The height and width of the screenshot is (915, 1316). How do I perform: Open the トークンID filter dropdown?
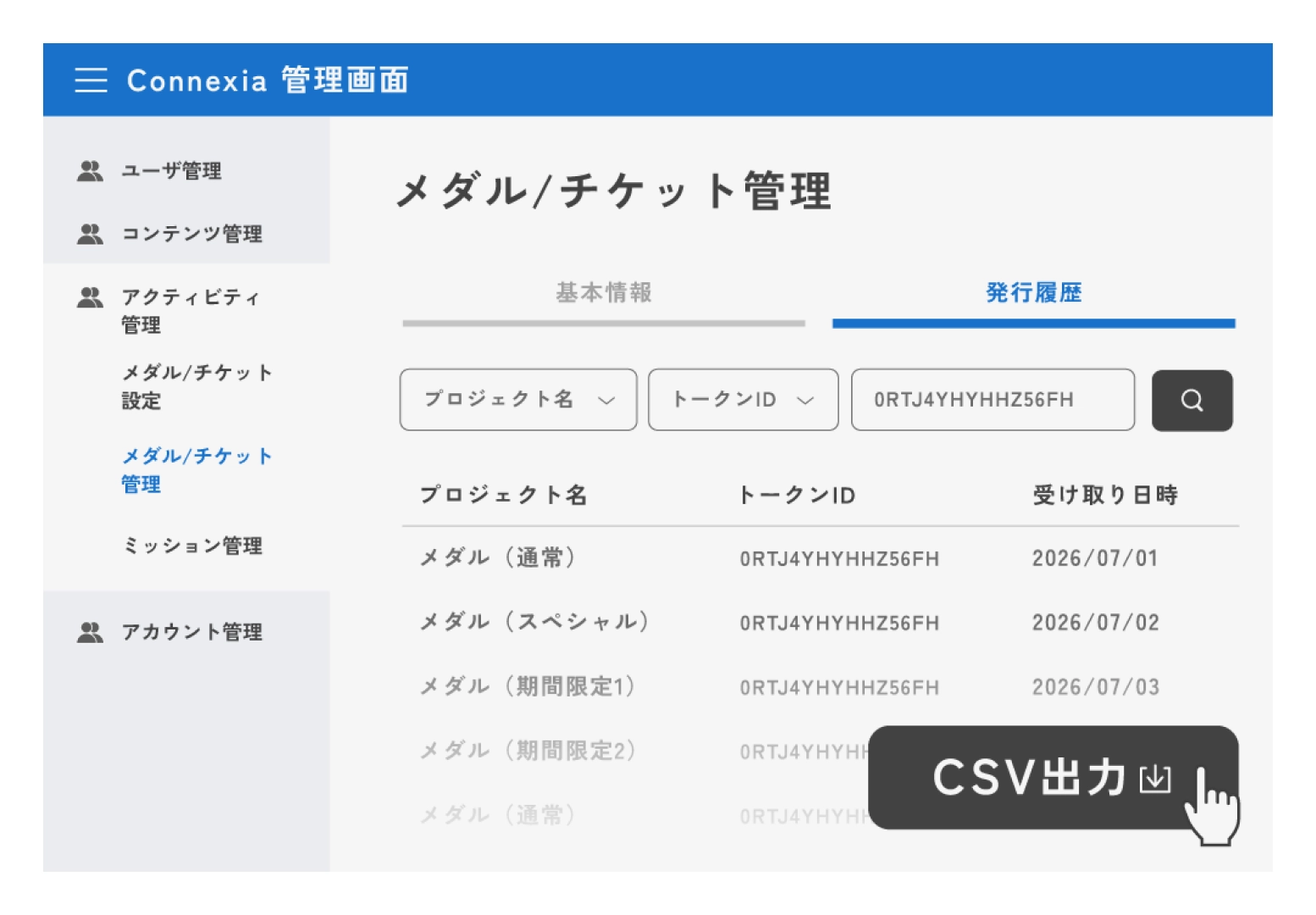[744, 400]
